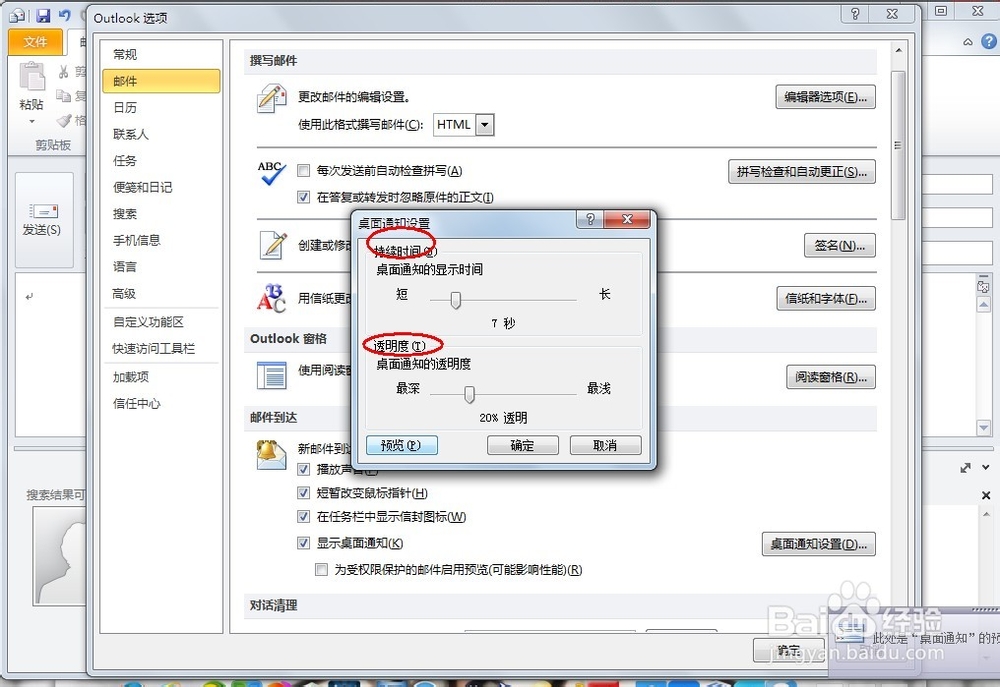This screenshot has height=687, width=1000.
Task: Uncheck 显示桌面通知
Action: click(303, 543)
